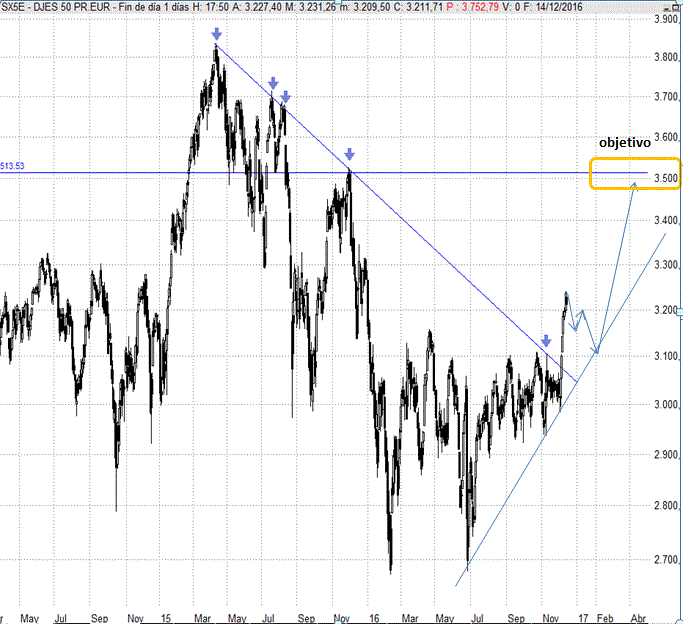
Task: Click the year 16 label on time axis
Action: tap(374, 618)
